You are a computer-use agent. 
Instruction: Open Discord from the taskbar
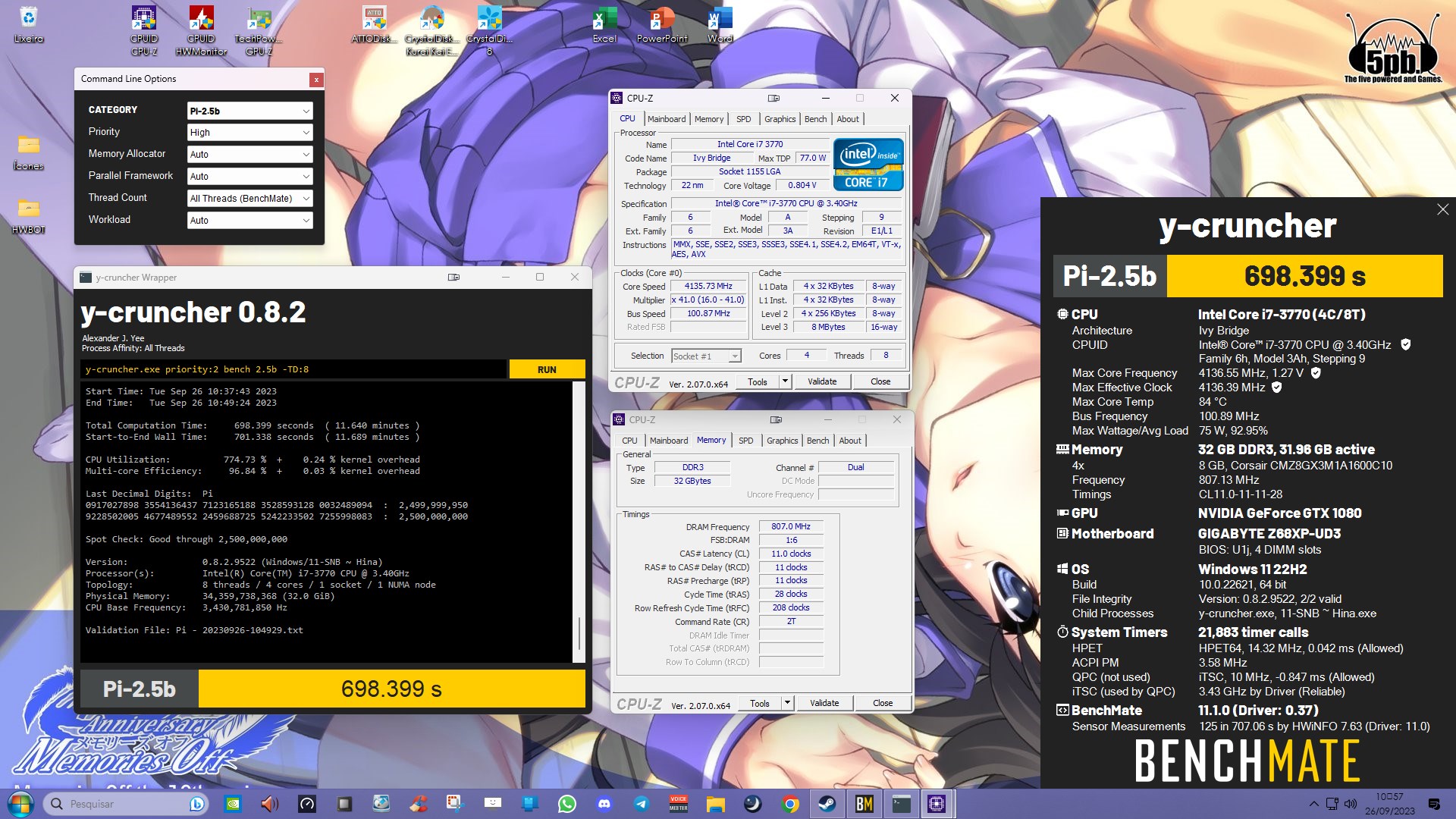(604, 804)
